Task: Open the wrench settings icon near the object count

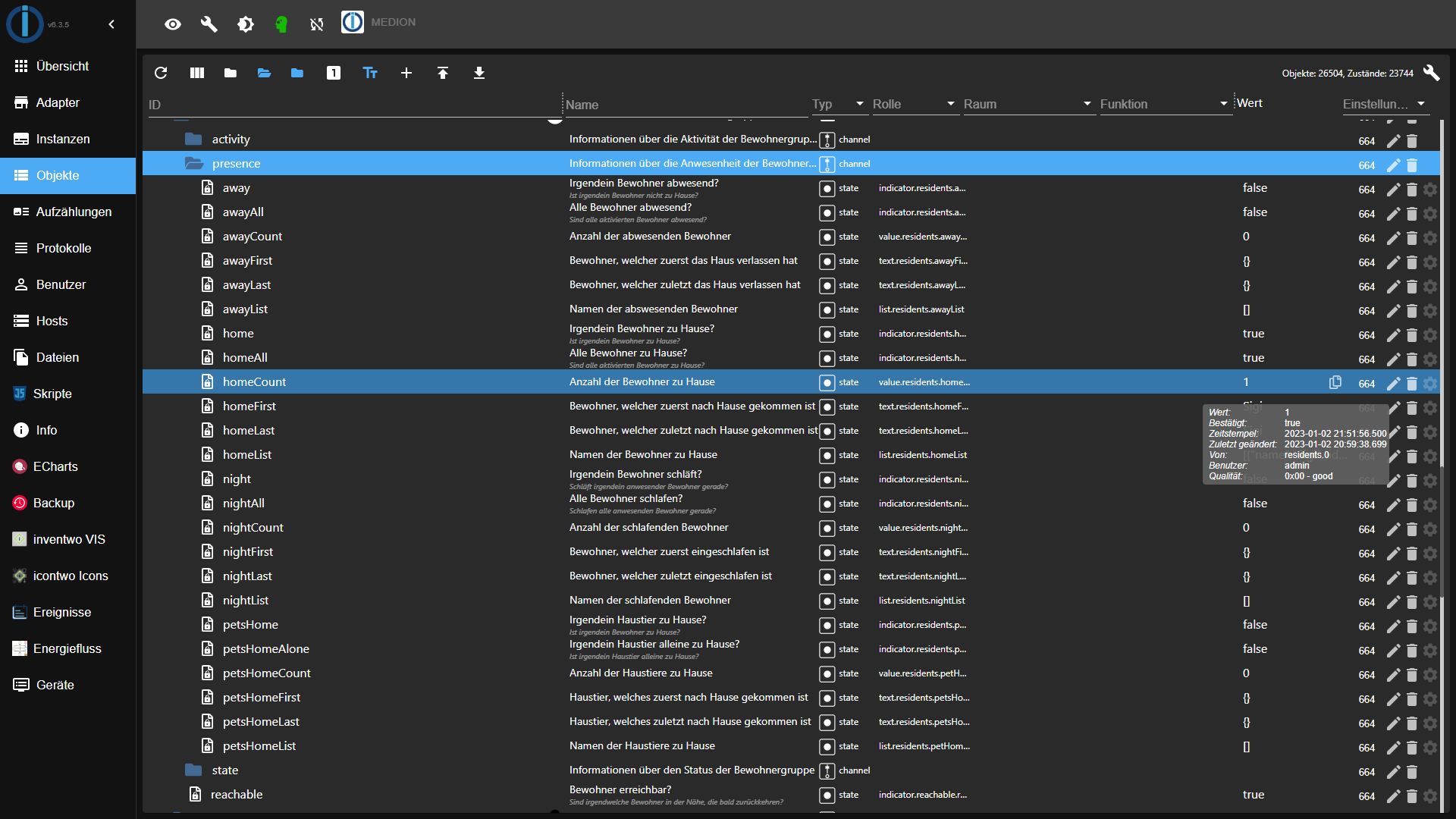Action: [1432, 73]
